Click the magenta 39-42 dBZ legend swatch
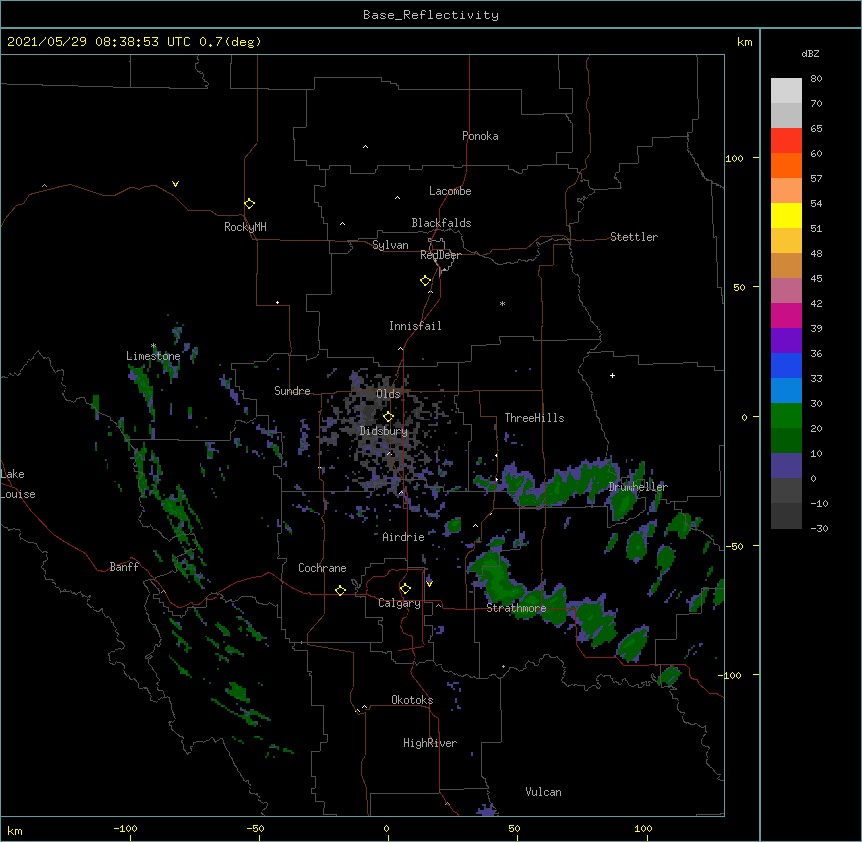This screenshot has width=862, height=842. pyautogui.click(x=786, y=315)
